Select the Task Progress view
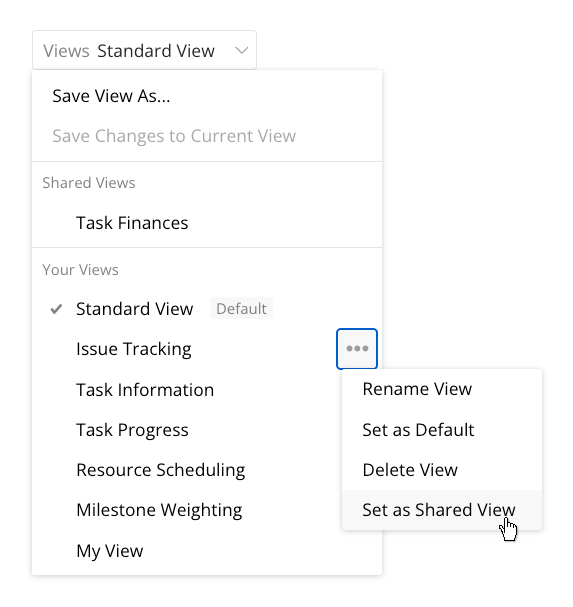The image size is (573, 607). pos(132,430)
